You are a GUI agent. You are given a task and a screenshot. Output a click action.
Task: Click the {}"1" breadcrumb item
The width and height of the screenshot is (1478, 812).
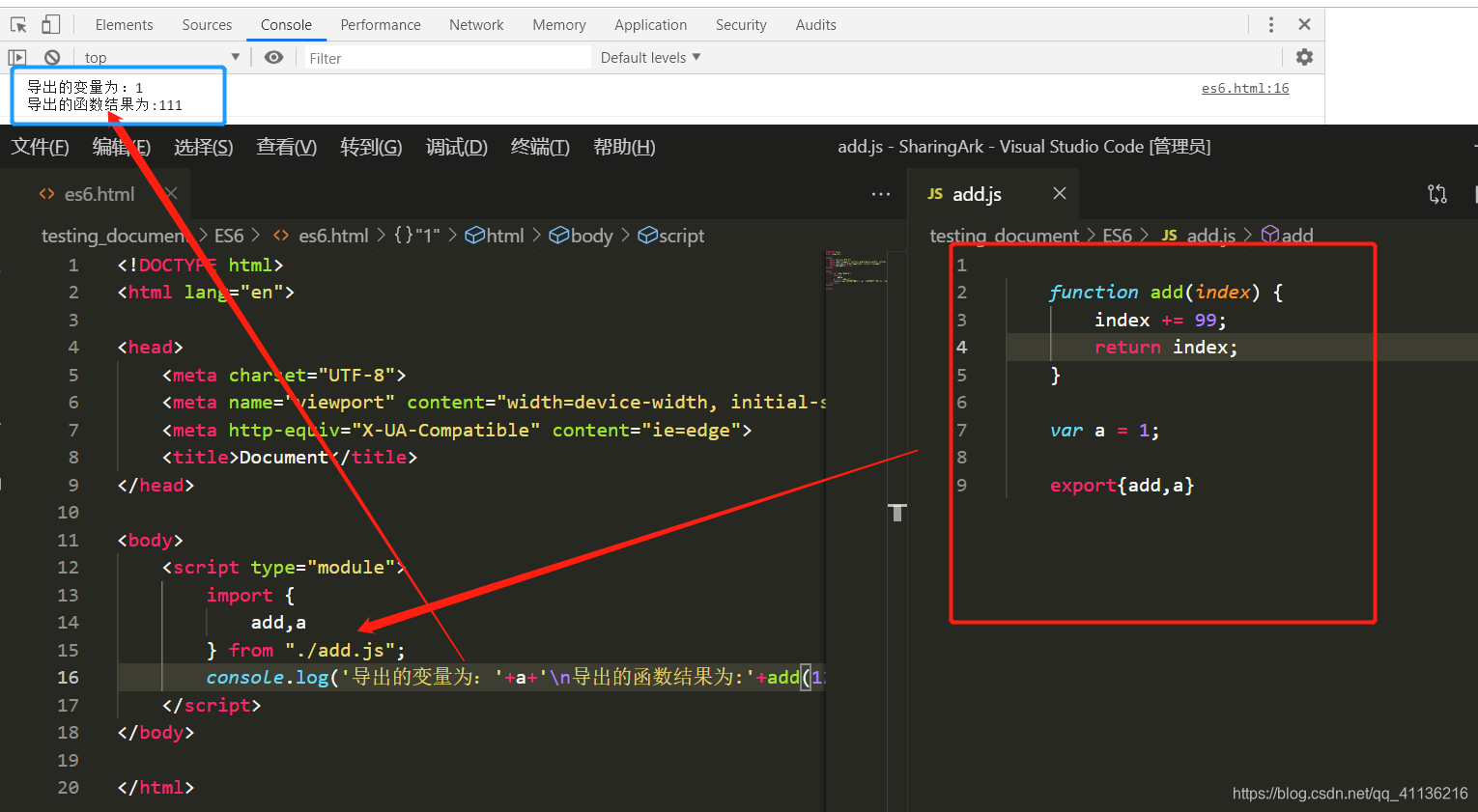pos(417,236)
